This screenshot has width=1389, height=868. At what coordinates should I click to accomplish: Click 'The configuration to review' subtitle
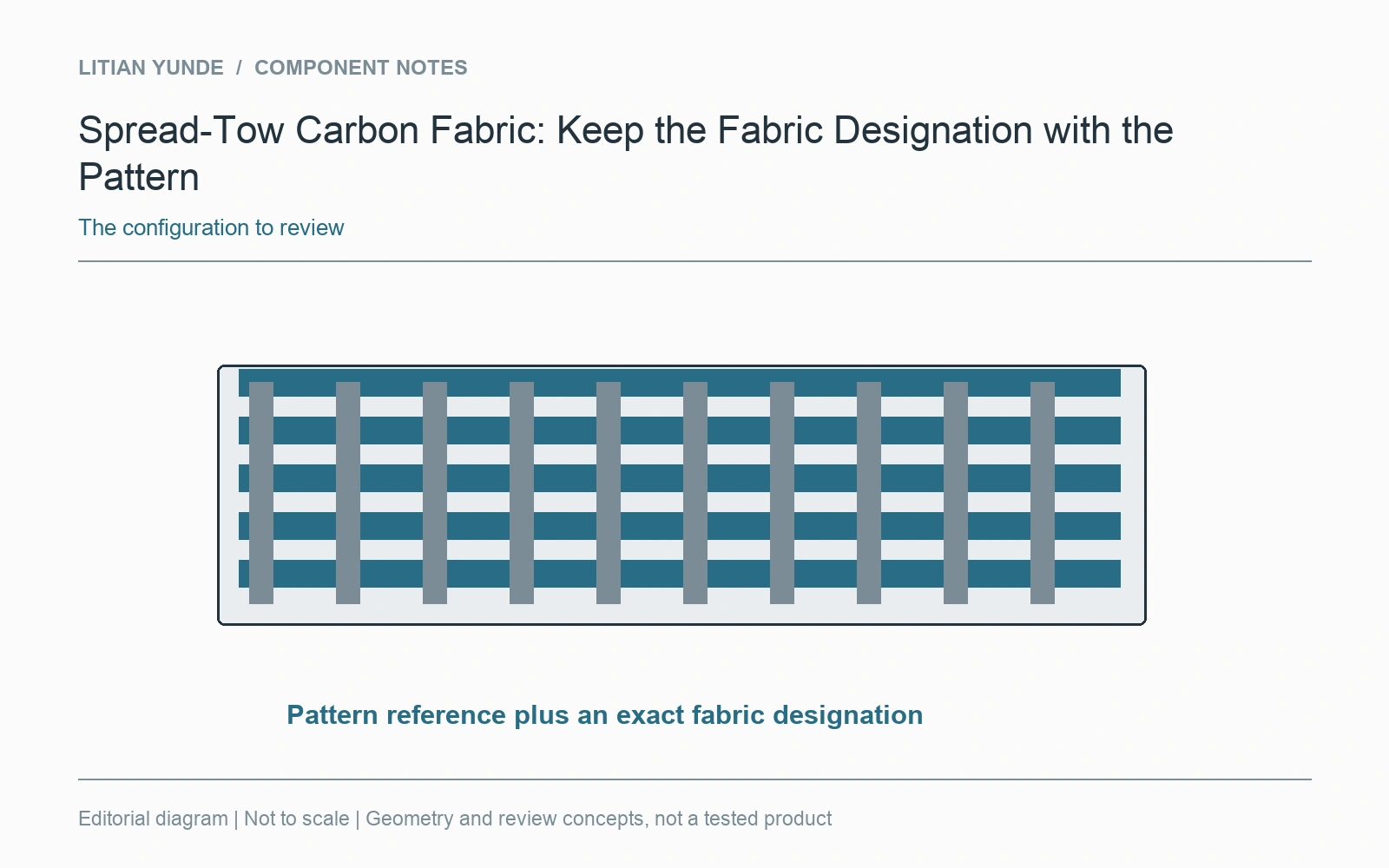coord(211,227)
